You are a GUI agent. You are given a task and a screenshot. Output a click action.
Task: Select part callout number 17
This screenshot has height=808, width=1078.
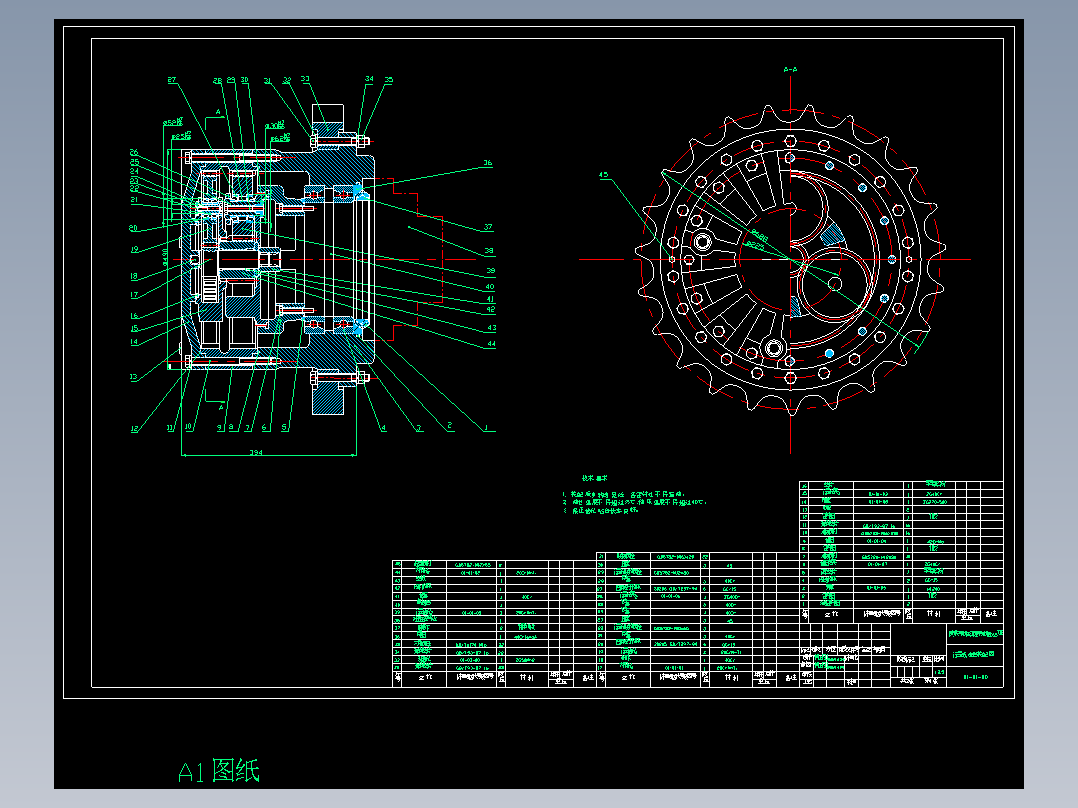point(134,294)
